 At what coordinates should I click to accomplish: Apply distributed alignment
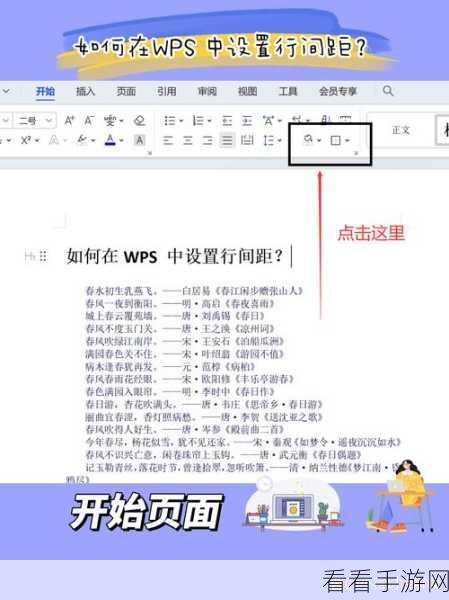(x=247, y=140)
